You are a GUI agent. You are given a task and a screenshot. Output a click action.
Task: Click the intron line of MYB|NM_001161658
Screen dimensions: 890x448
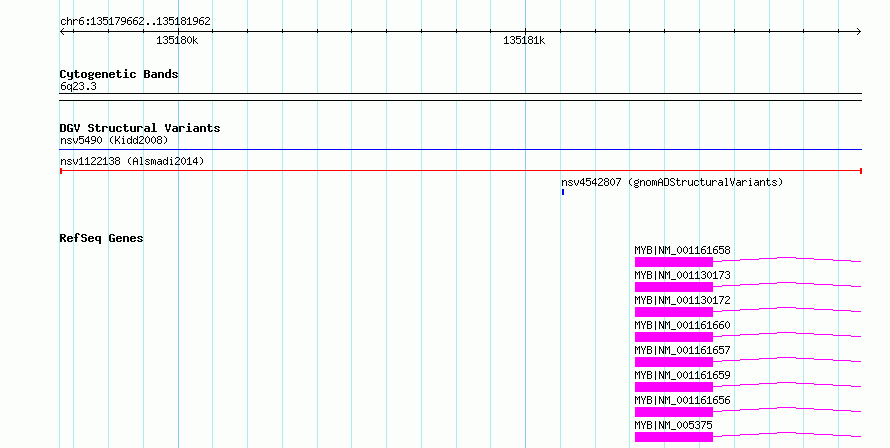click(x=787, y=258)
